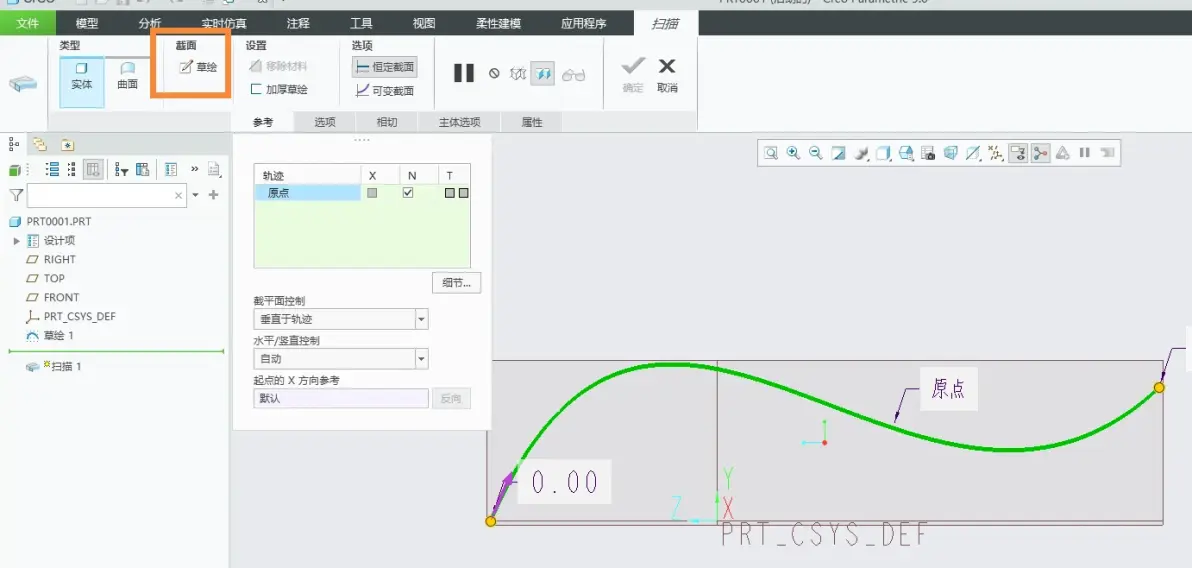
Task: Pause the sweep feature preview
Action: (464, 73)
